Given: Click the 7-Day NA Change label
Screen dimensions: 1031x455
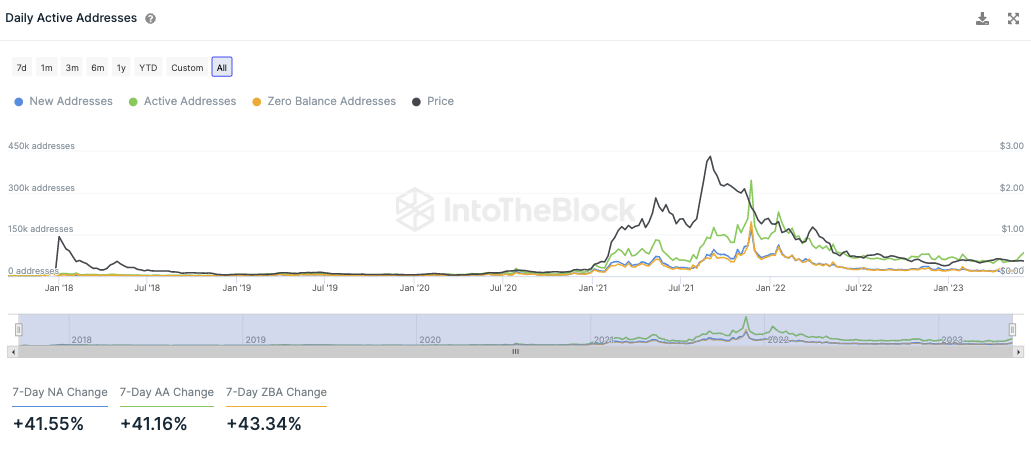Looking at the screenshot, I should tap(60, 392).
